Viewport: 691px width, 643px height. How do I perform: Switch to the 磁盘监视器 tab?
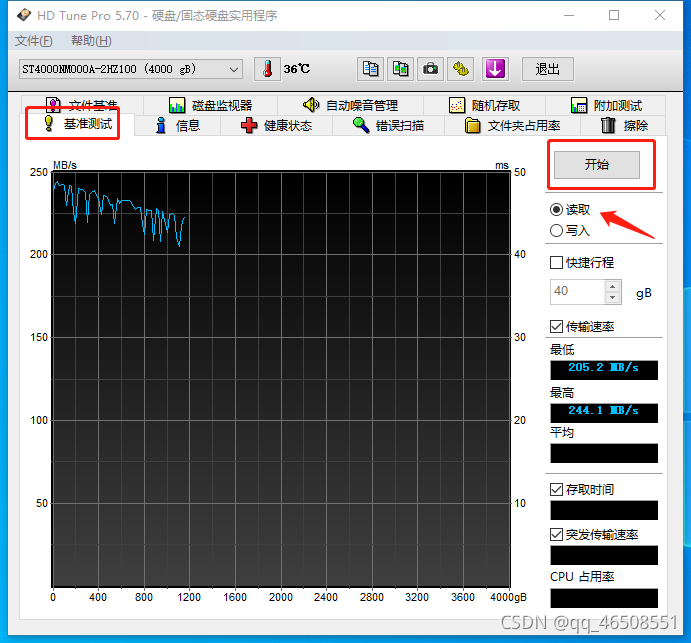point(210,105)
